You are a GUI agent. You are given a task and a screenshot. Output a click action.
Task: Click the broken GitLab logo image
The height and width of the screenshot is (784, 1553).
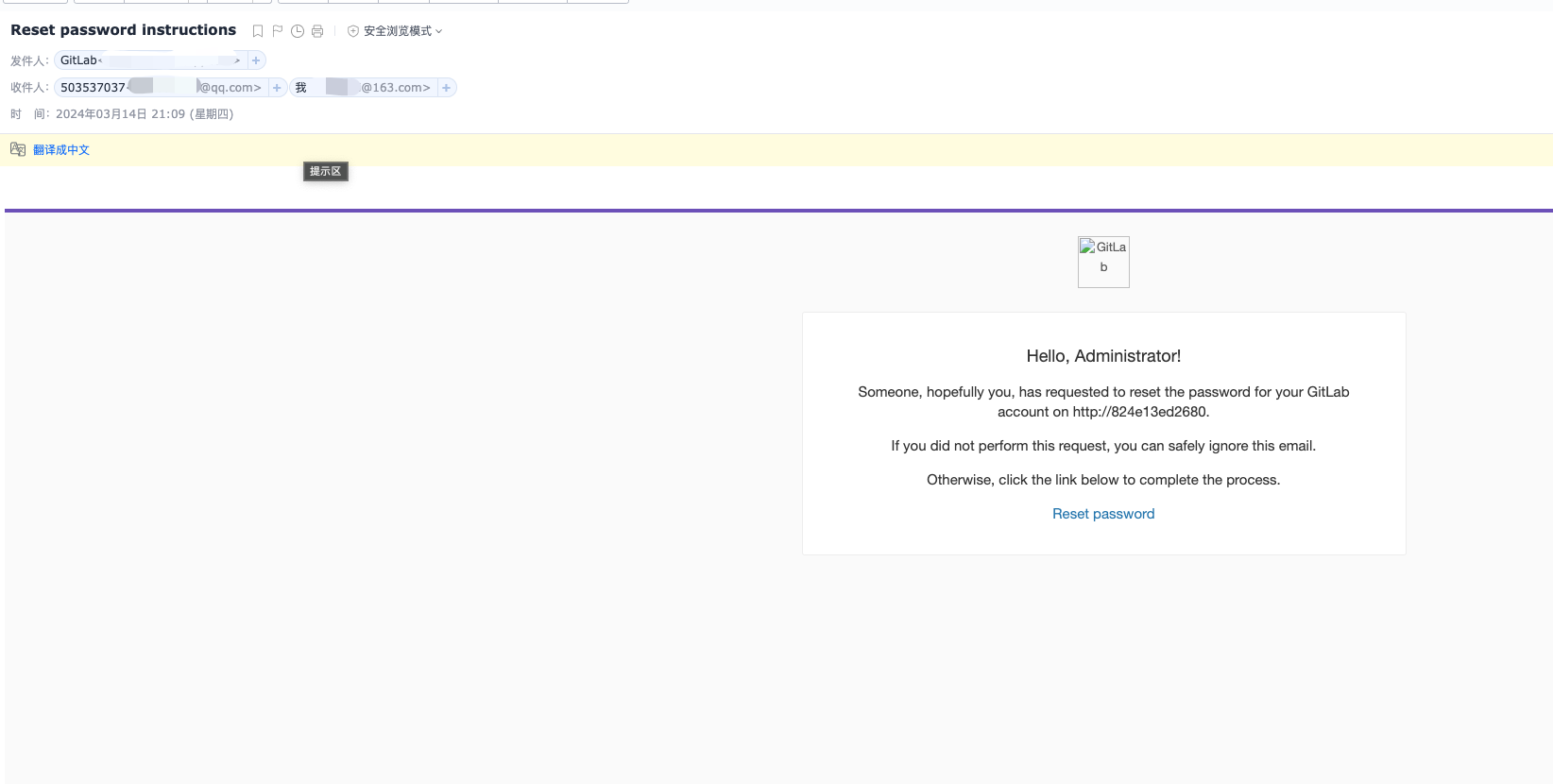tap(1103, 262)
